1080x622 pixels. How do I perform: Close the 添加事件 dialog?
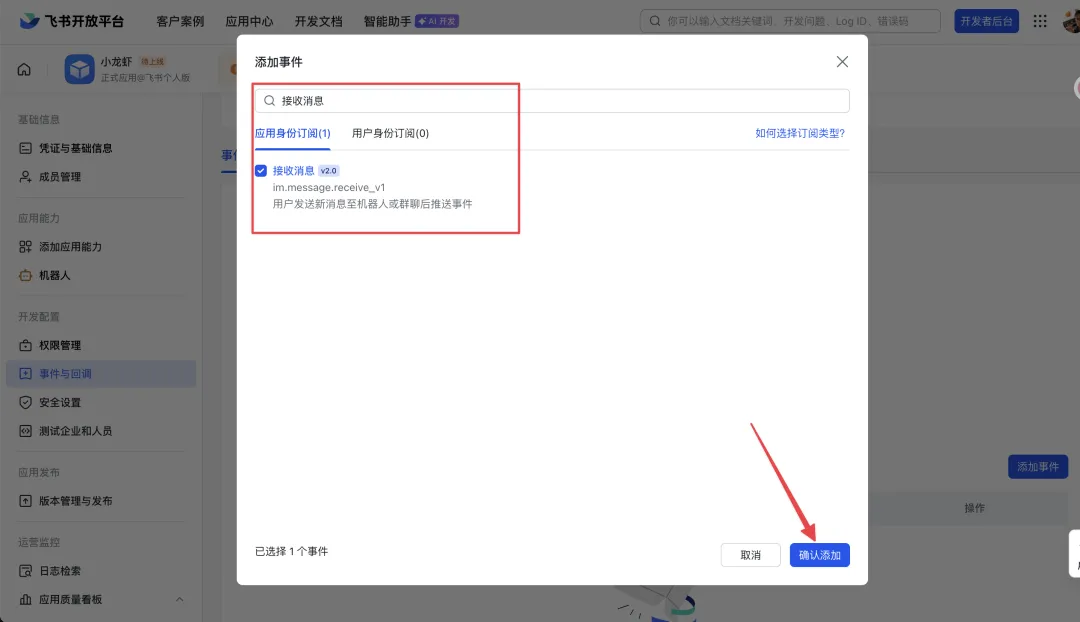tap(842, 62)
